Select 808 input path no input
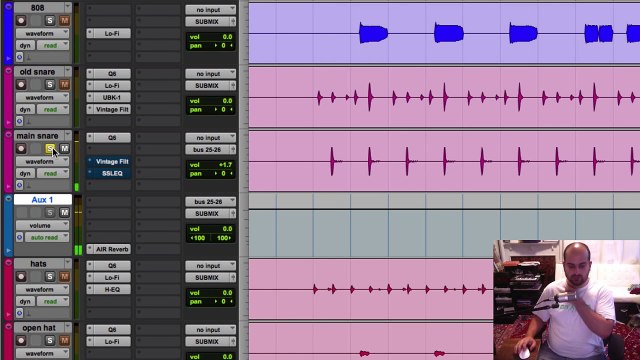This screenshot has width=640, height=360. (x=211, y=9)
